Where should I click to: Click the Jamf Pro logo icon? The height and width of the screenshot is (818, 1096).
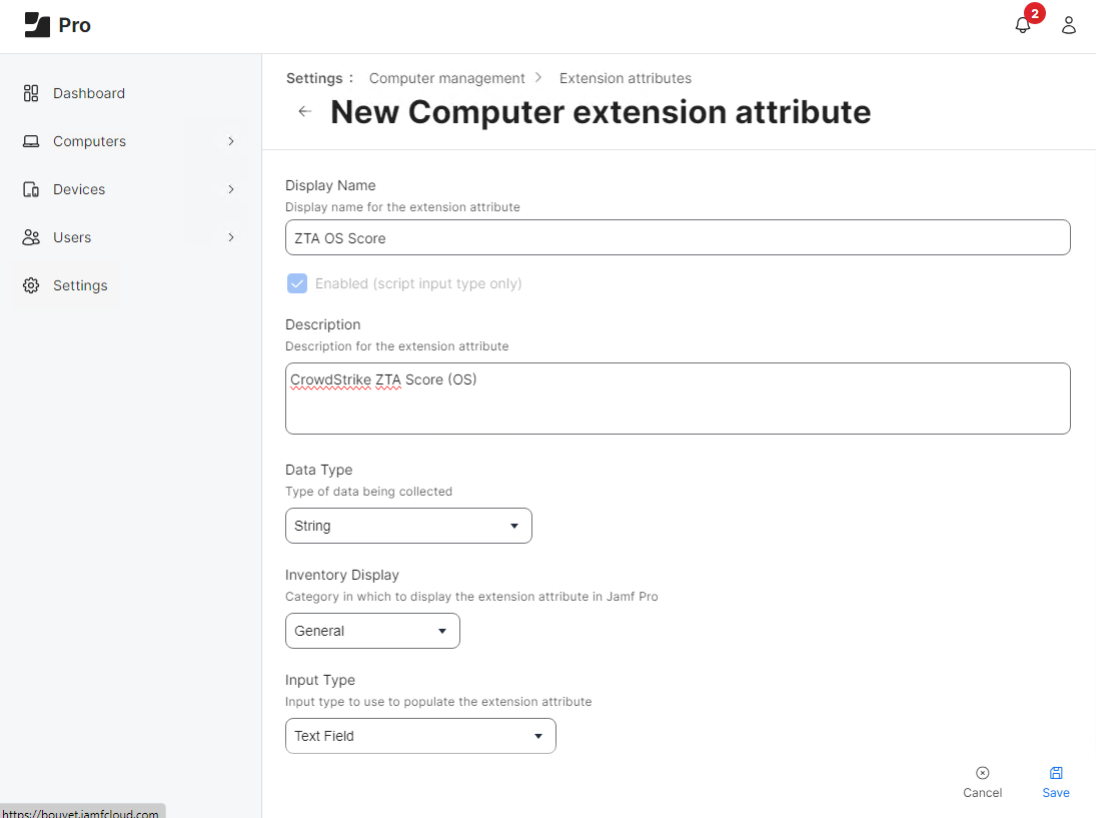(37, 25)
